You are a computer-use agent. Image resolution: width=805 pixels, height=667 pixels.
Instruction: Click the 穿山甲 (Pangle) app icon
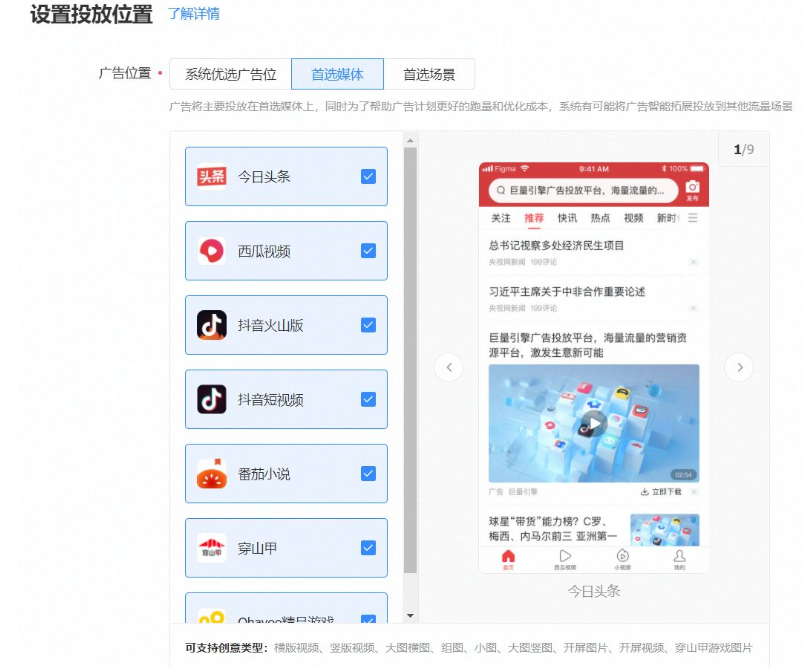coord(213,548)
